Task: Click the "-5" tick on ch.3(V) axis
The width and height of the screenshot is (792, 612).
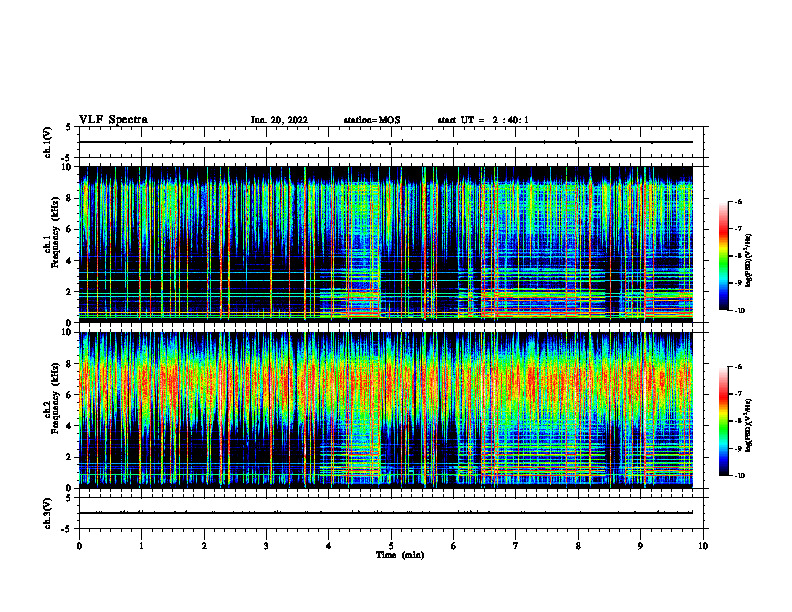Action: point(67,529)
